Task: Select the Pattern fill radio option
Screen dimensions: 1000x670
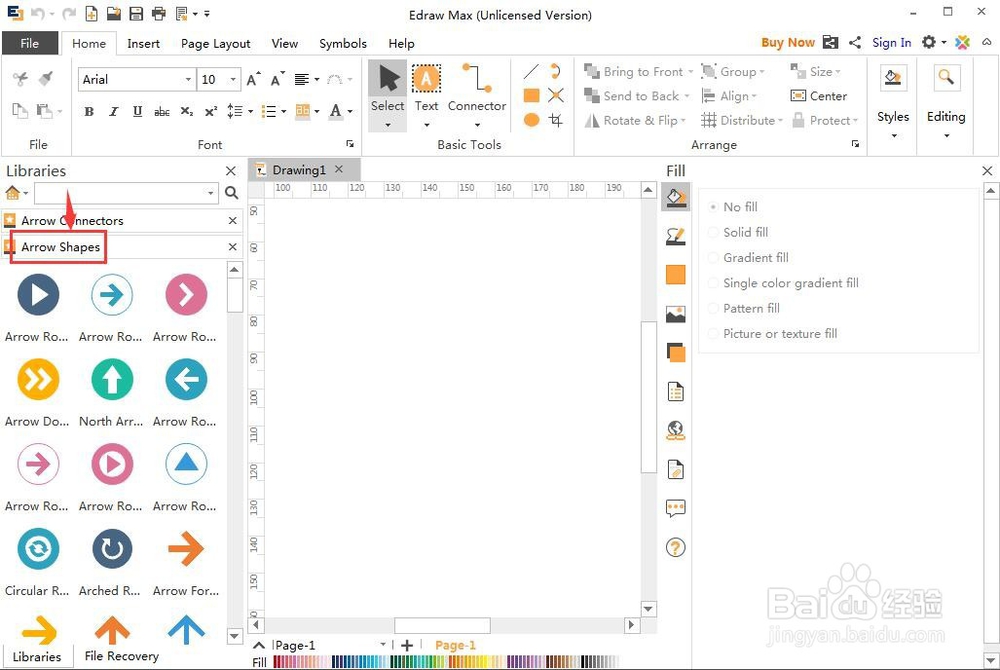Action: click(714, 309)
